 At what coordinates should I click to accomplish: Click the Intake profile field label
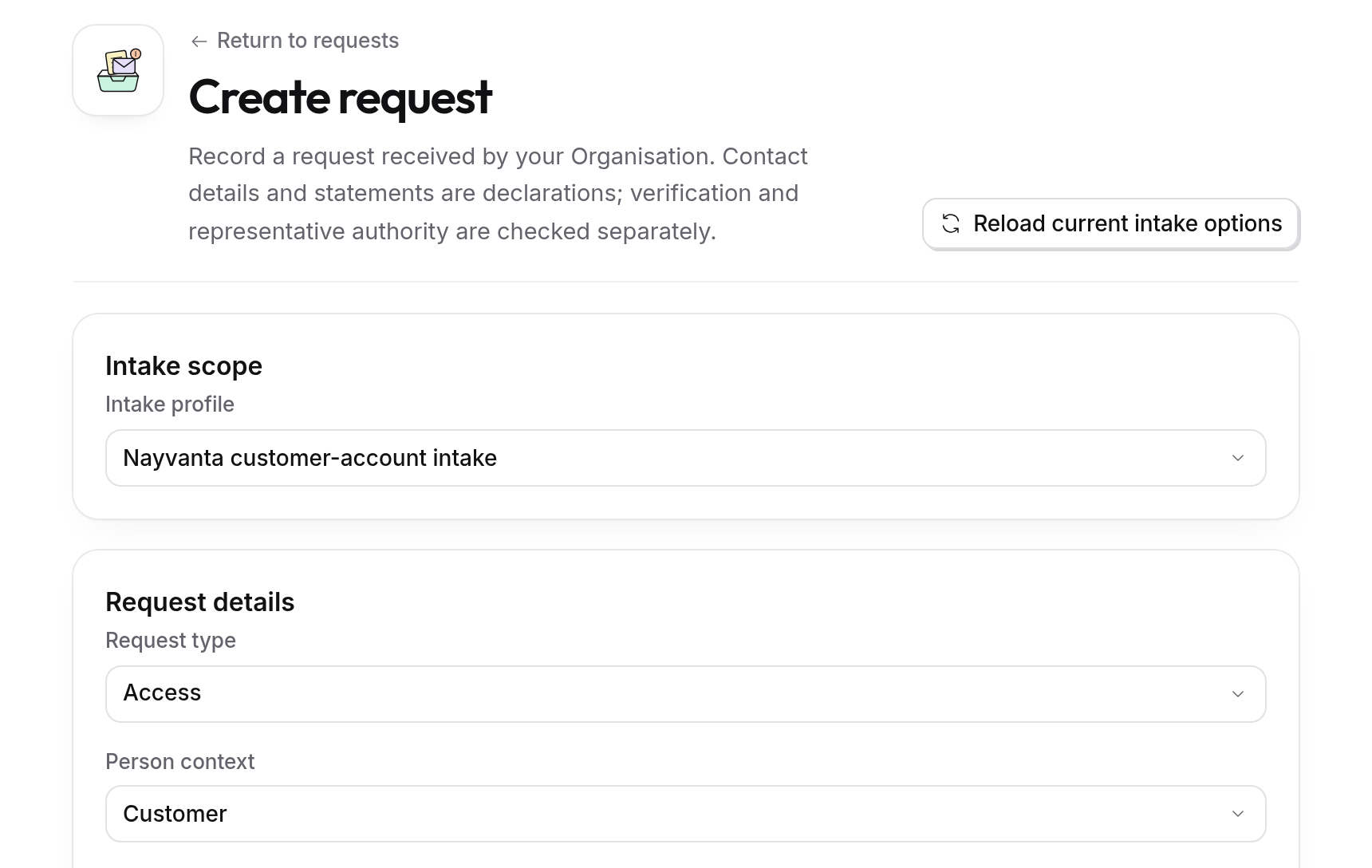[x=170, y=404]
